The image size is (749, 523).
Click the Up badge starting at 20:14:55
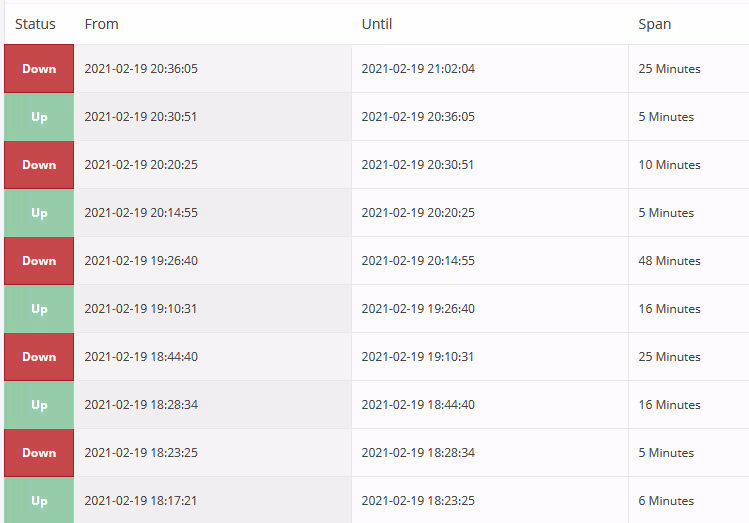(39, 213)
